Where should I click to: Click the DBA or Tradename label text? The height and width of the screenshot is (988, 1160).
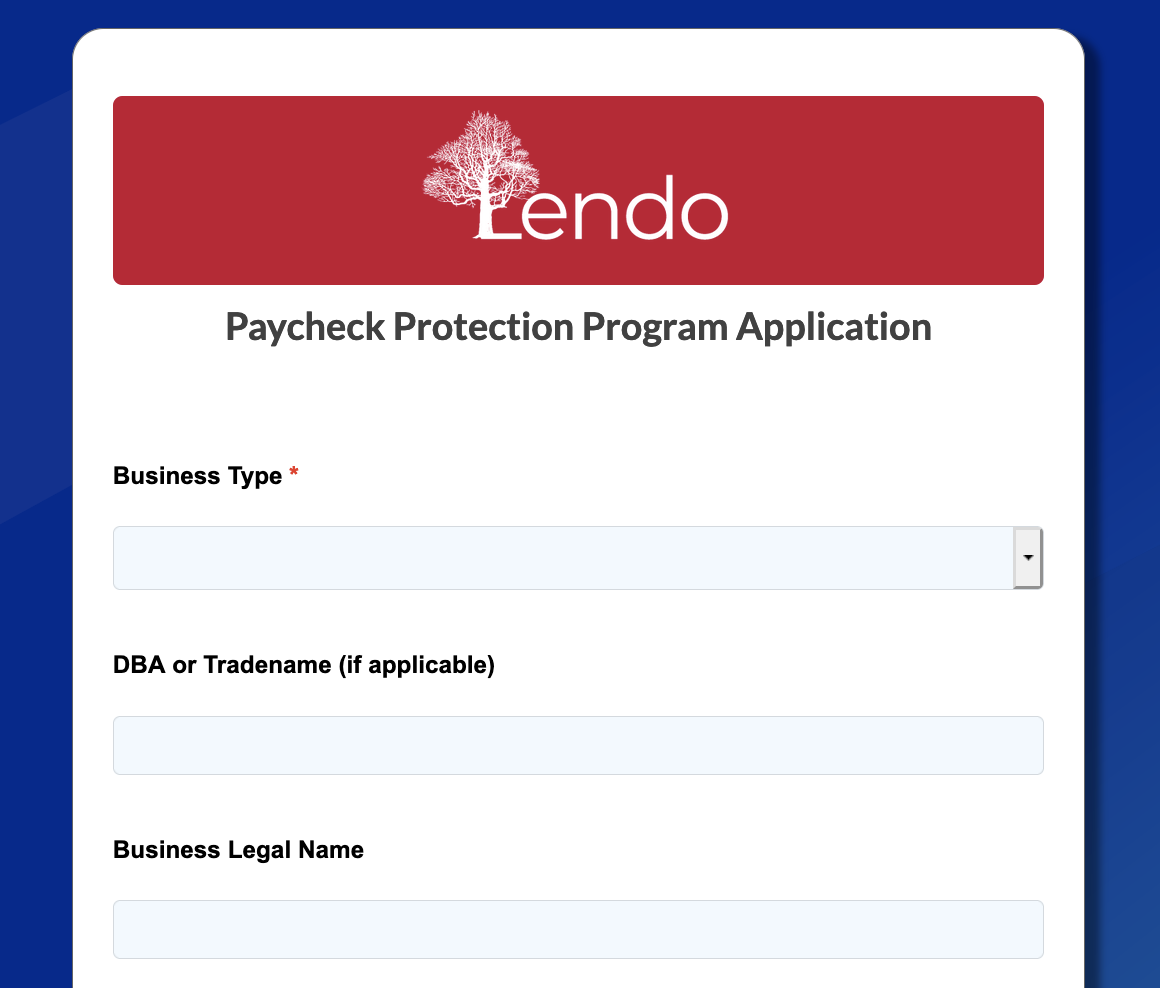point(303,666)
